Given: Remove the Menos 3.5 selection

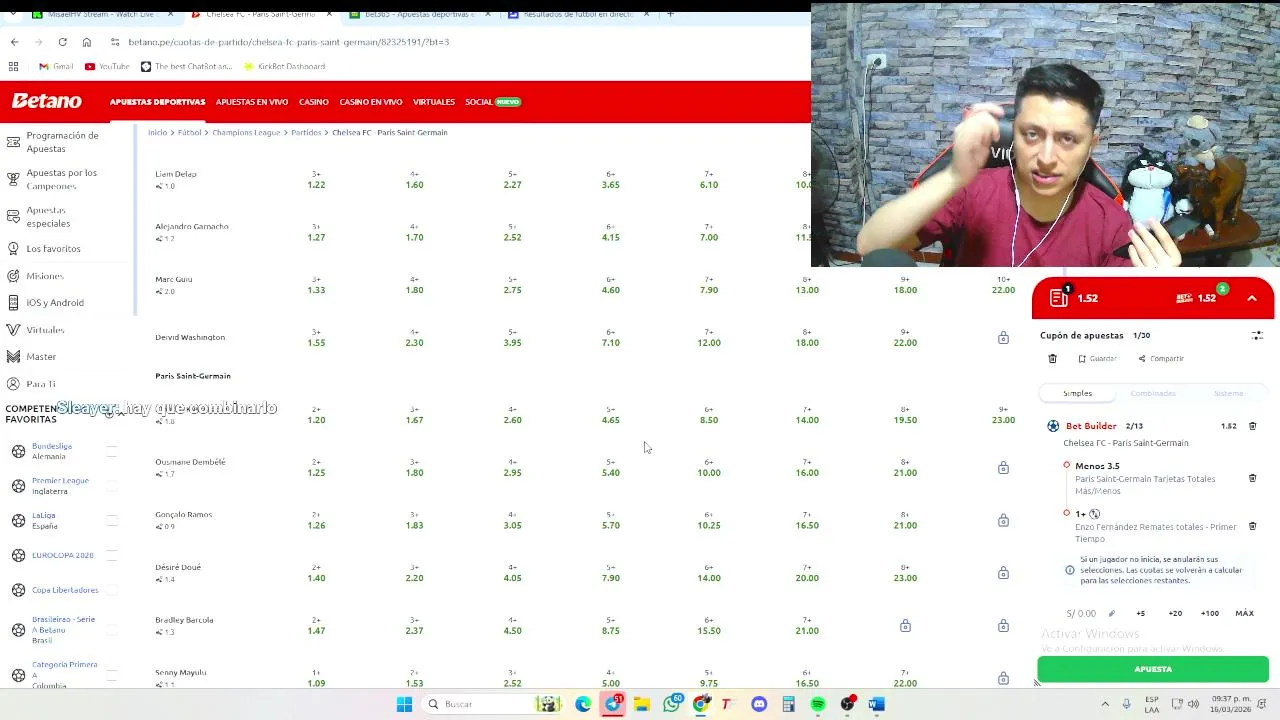Looking at the screenshot, I should [1252, 478].
